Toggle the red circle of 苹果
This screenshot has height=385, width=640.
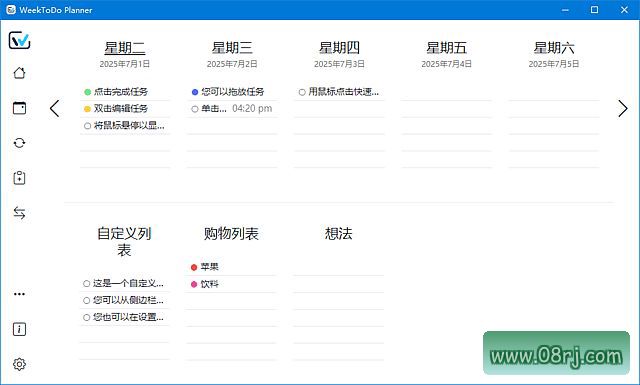(194, 267)
